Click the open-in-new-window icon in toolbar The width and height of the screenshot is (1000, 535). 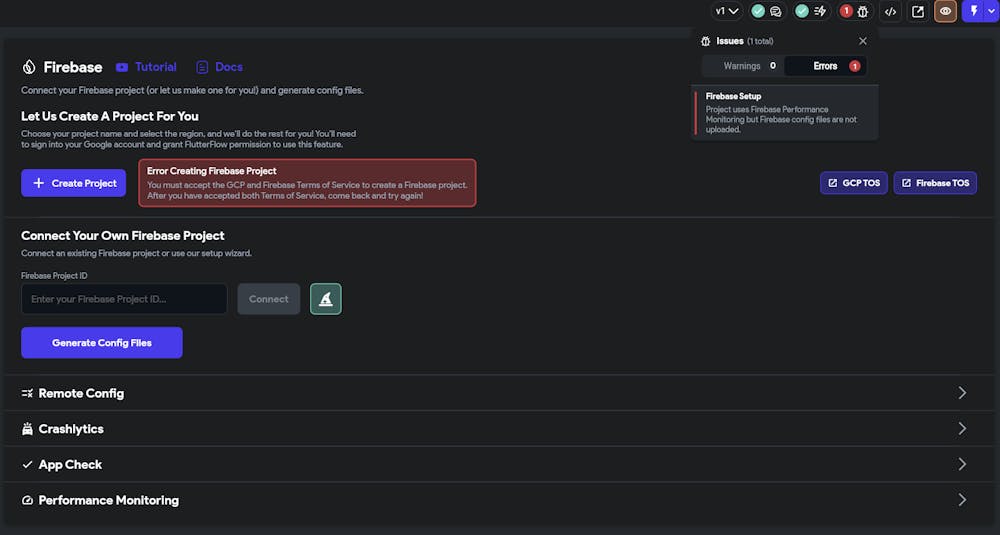[918, 11]
